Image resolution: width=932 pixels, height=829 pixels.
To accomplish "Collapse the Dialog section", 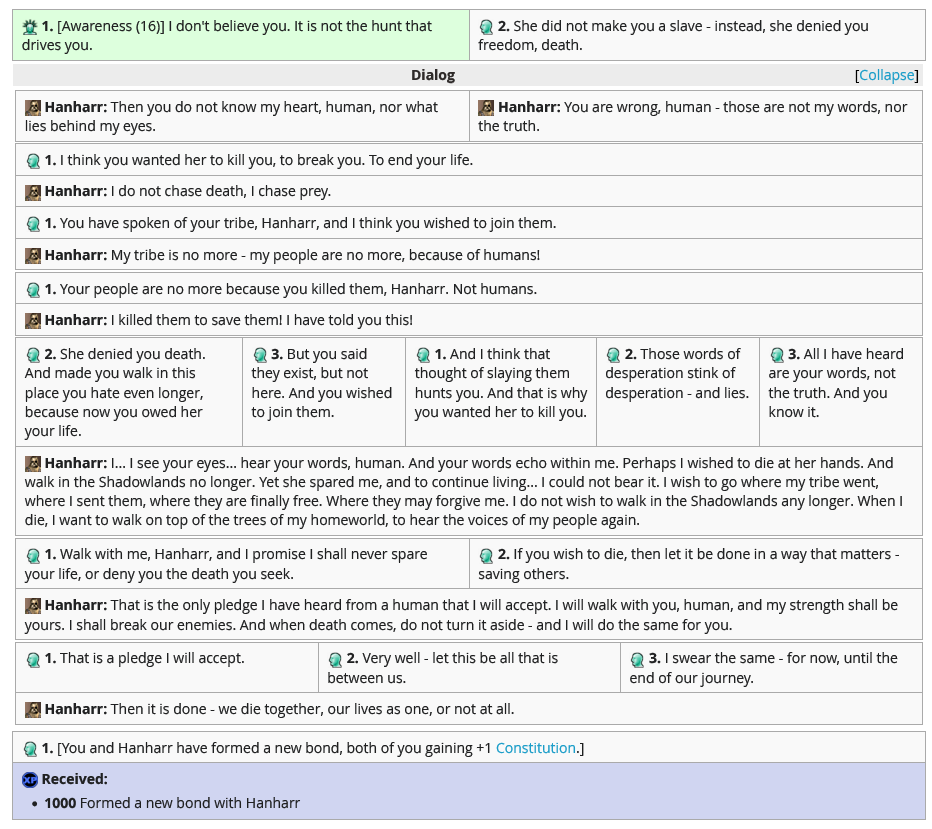I will point(886,75).
